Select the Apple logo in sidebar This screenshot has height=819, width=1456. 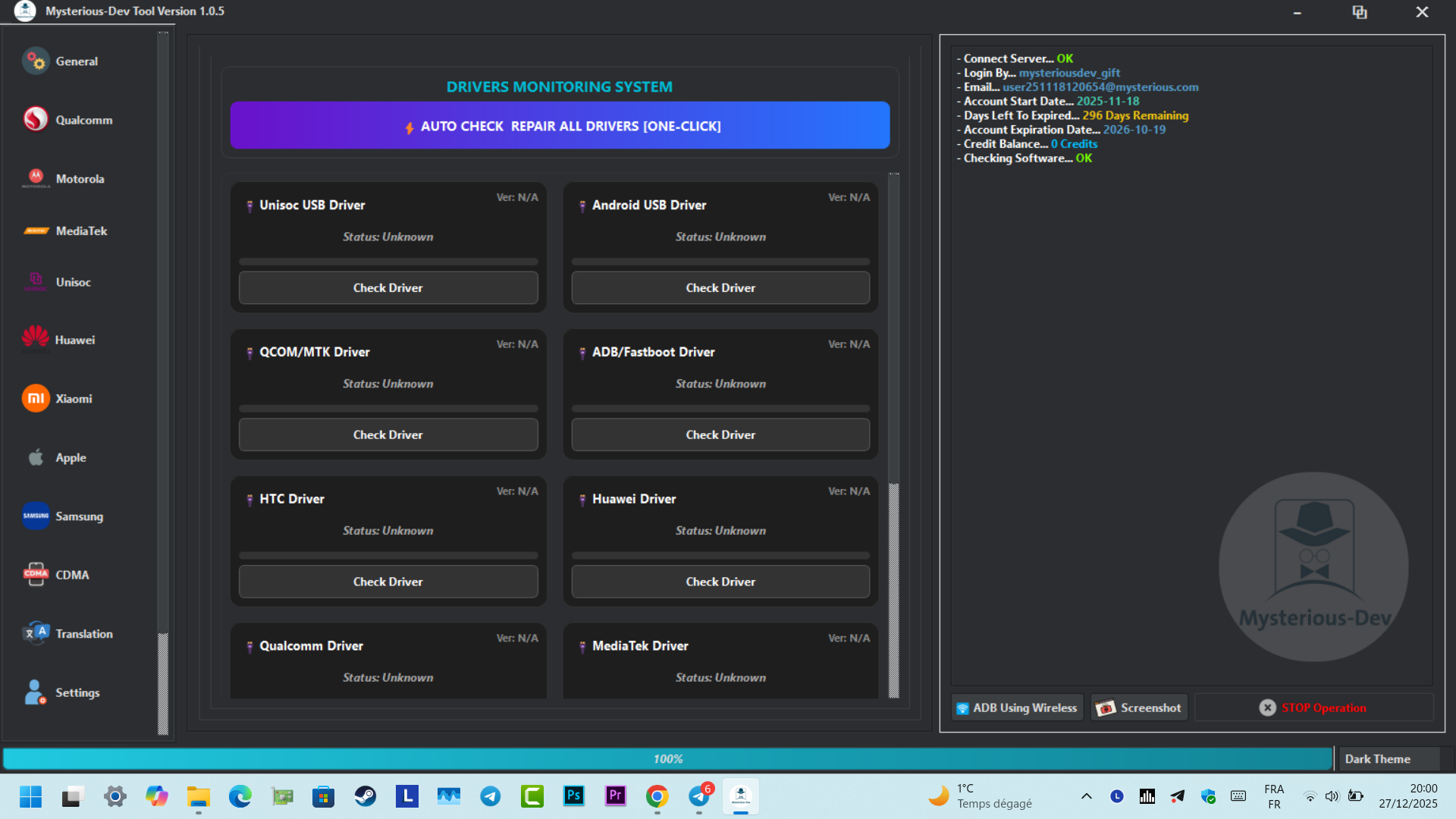[36, 457]
